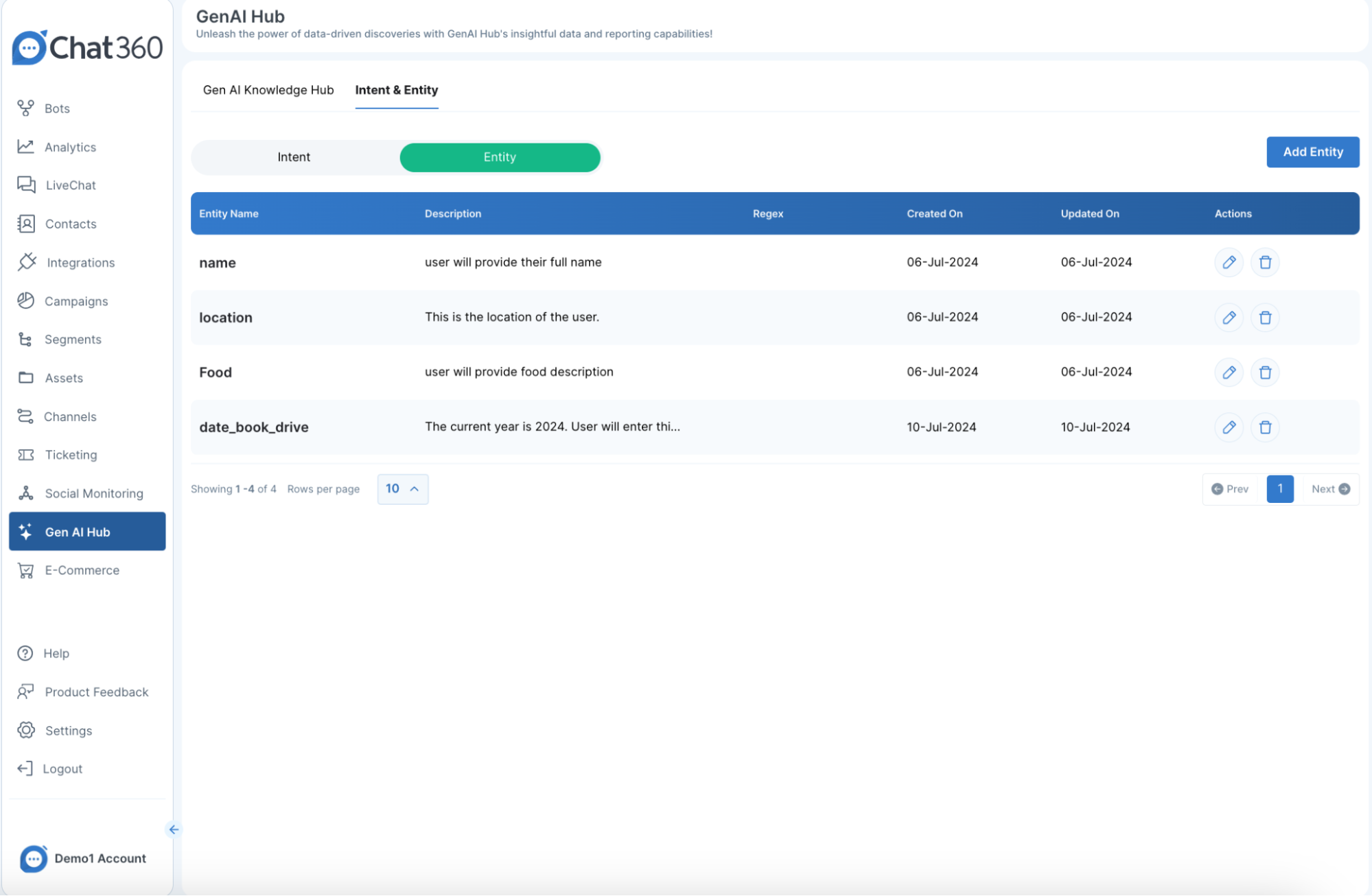Collapse the sidebar with arrow button

click(x=174, y=829)
